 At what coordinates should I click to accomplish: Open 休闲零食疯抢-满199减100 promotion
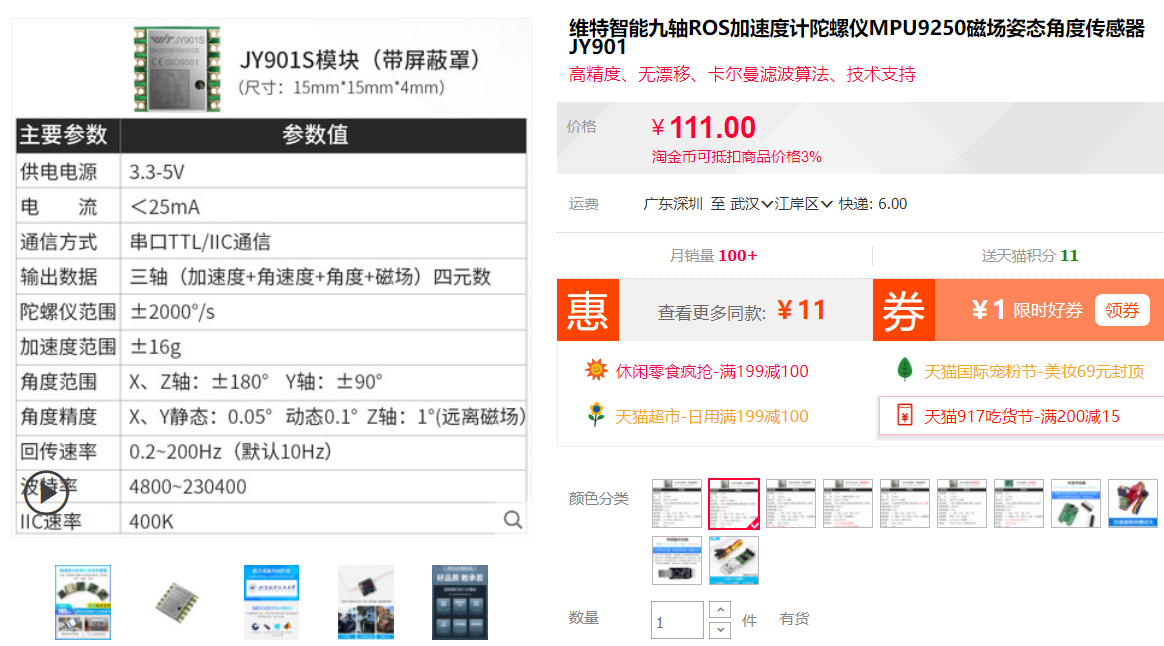pyautogui.click(x=712, y=371)
